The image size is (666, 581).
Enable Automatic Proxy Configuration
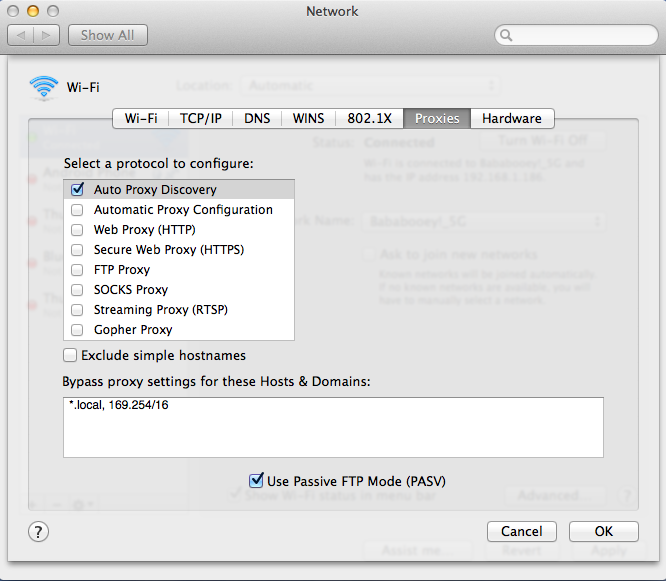pyautogui.click(x=77, y=210)
